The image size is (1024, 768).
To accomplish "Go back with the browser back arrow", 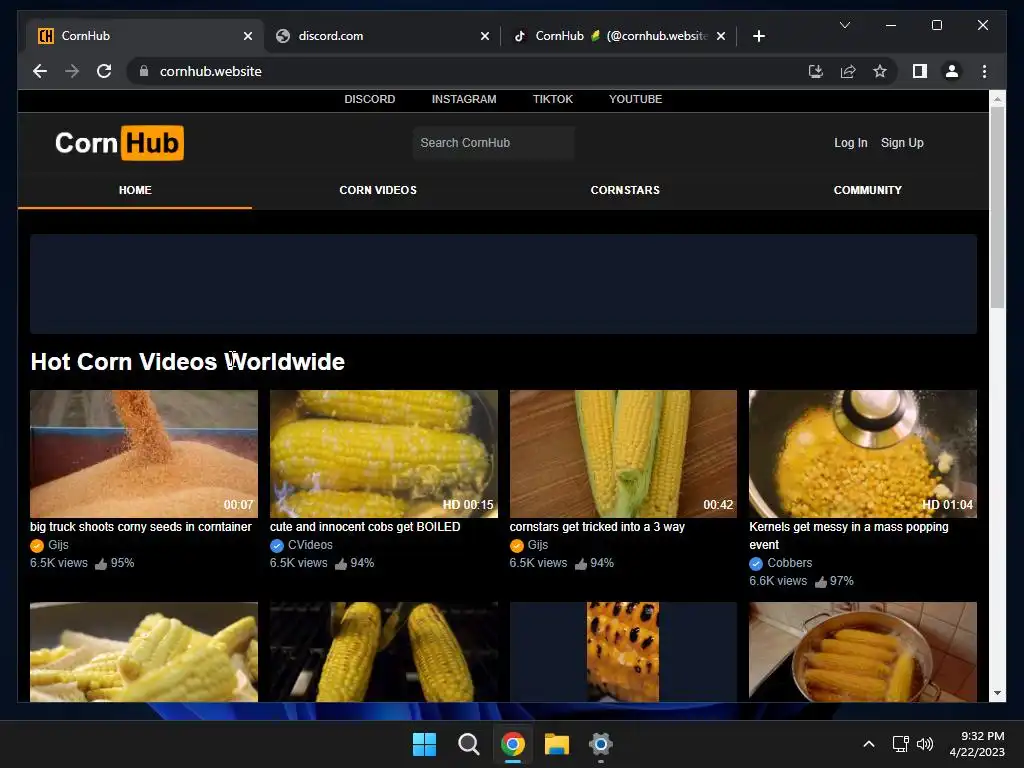I will (40, 71).
